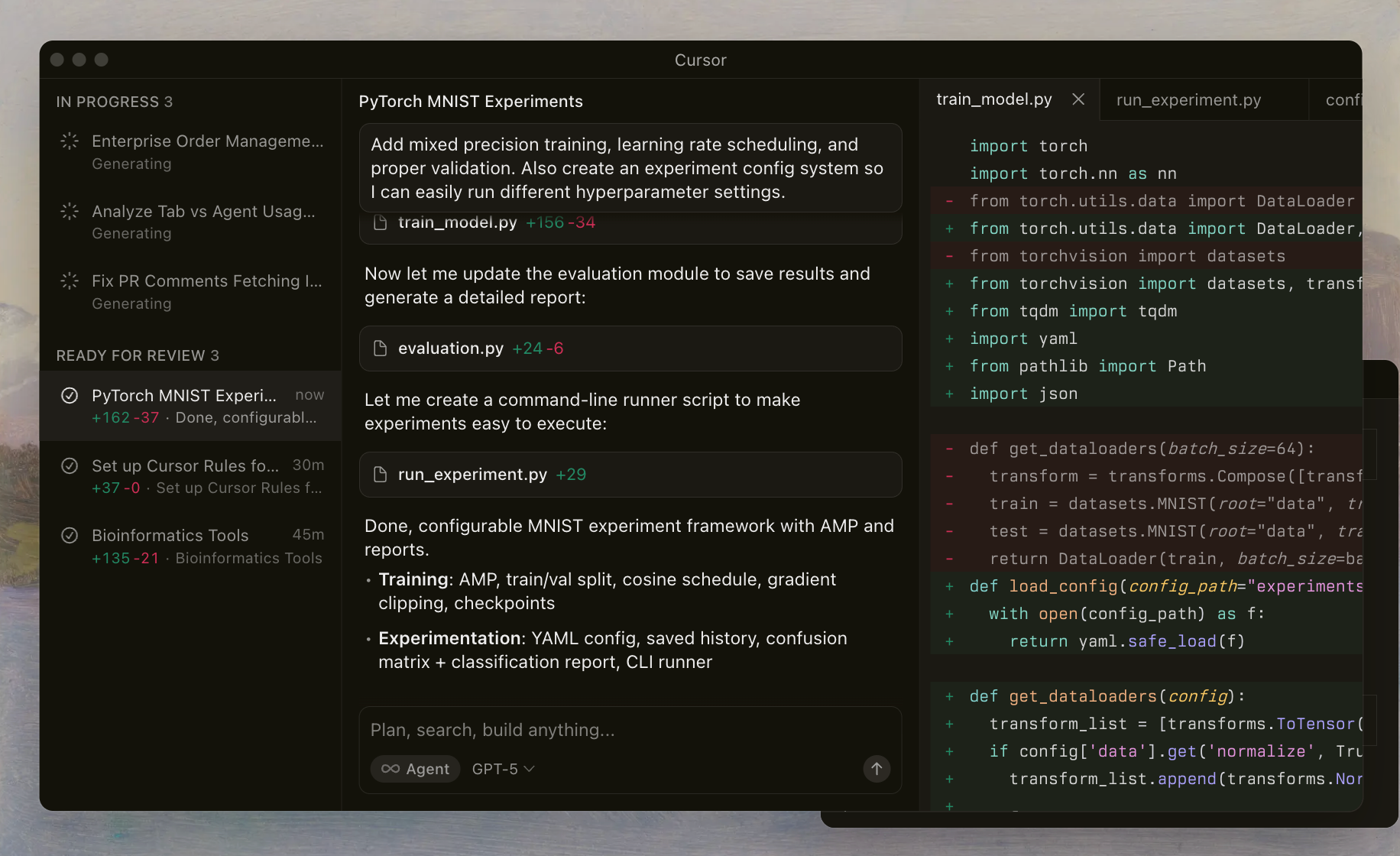1400x856 pixels.
Task: Click the file icon next to run_experiment.py
Action: [x=380, y=475]
